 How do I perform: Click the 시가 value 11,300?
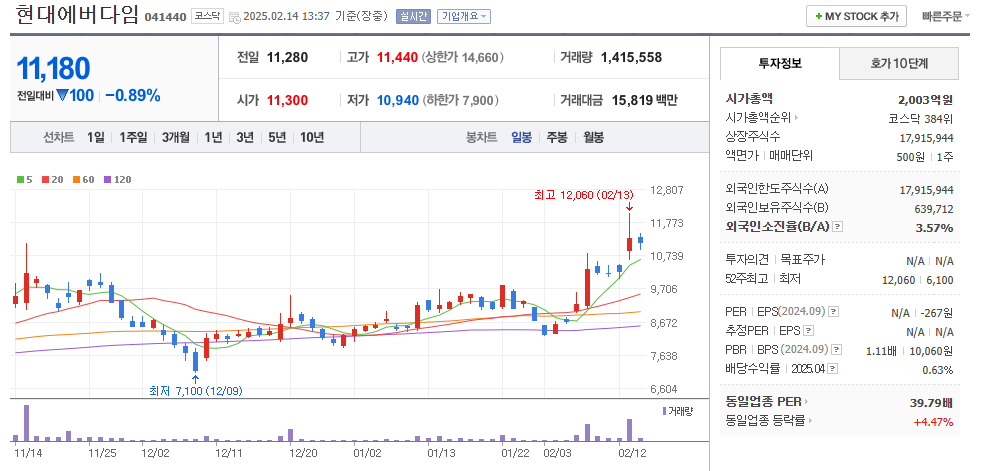(288, 100)
